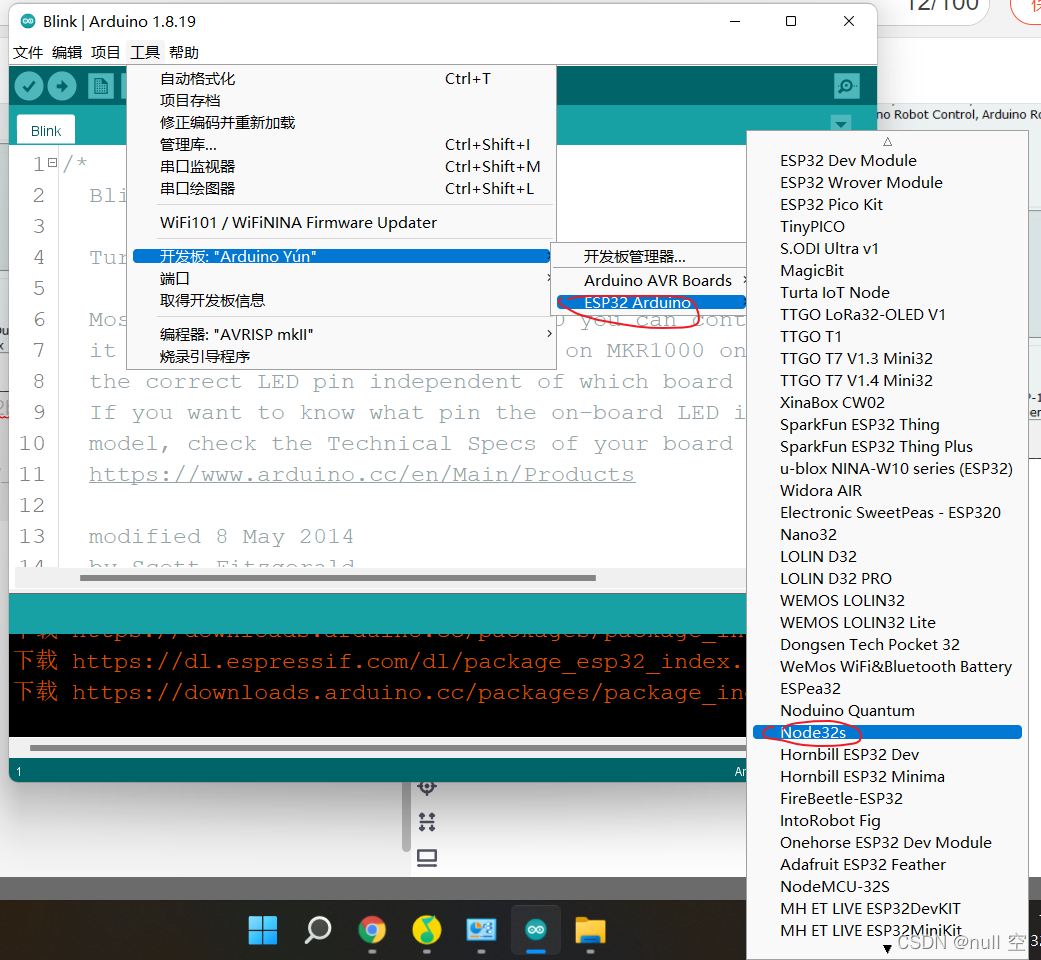1041x960 pixels.
Task: Open 串口监视器 from the Tools menu
Action: [341, 167]
